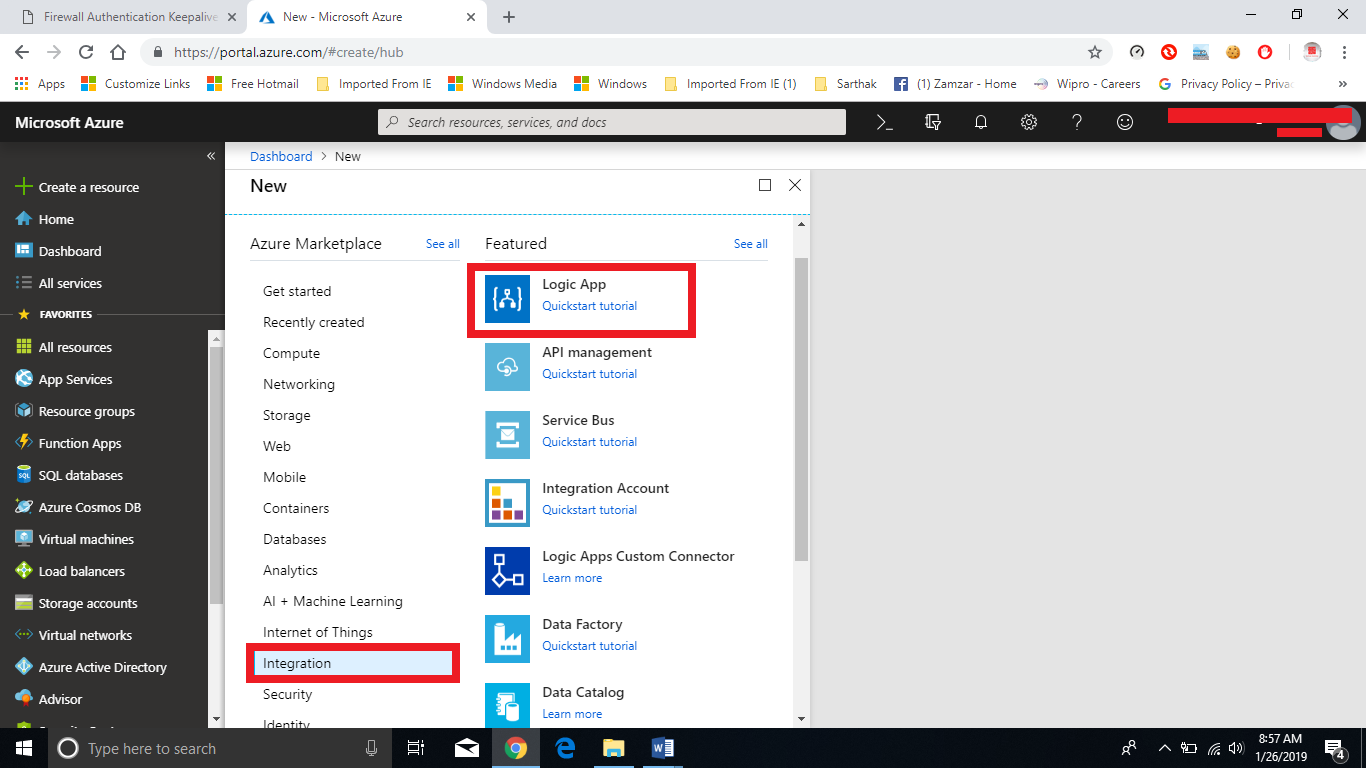Open portal settings gear
Viewport: 1366px width, 768px height.
pyautogui.click(x=1029, y=122)
